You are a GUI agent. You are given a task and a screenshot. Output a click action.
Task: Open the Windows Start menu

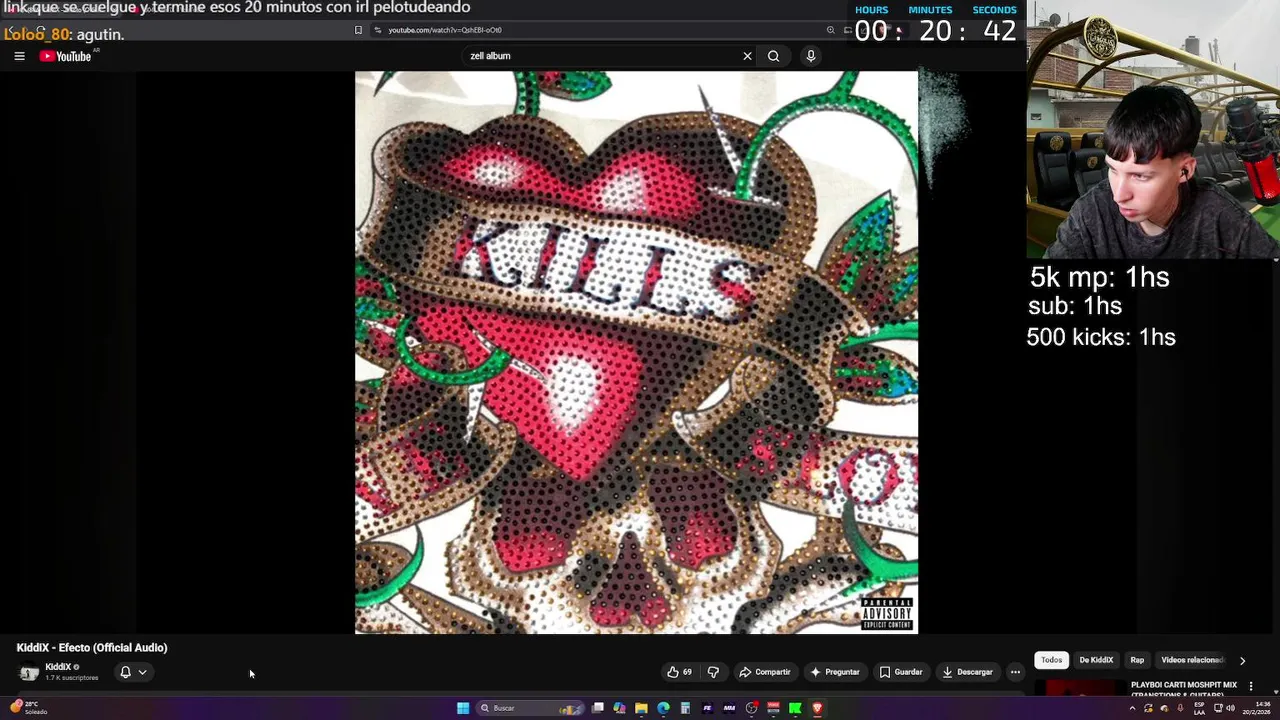tap(463, 708)
